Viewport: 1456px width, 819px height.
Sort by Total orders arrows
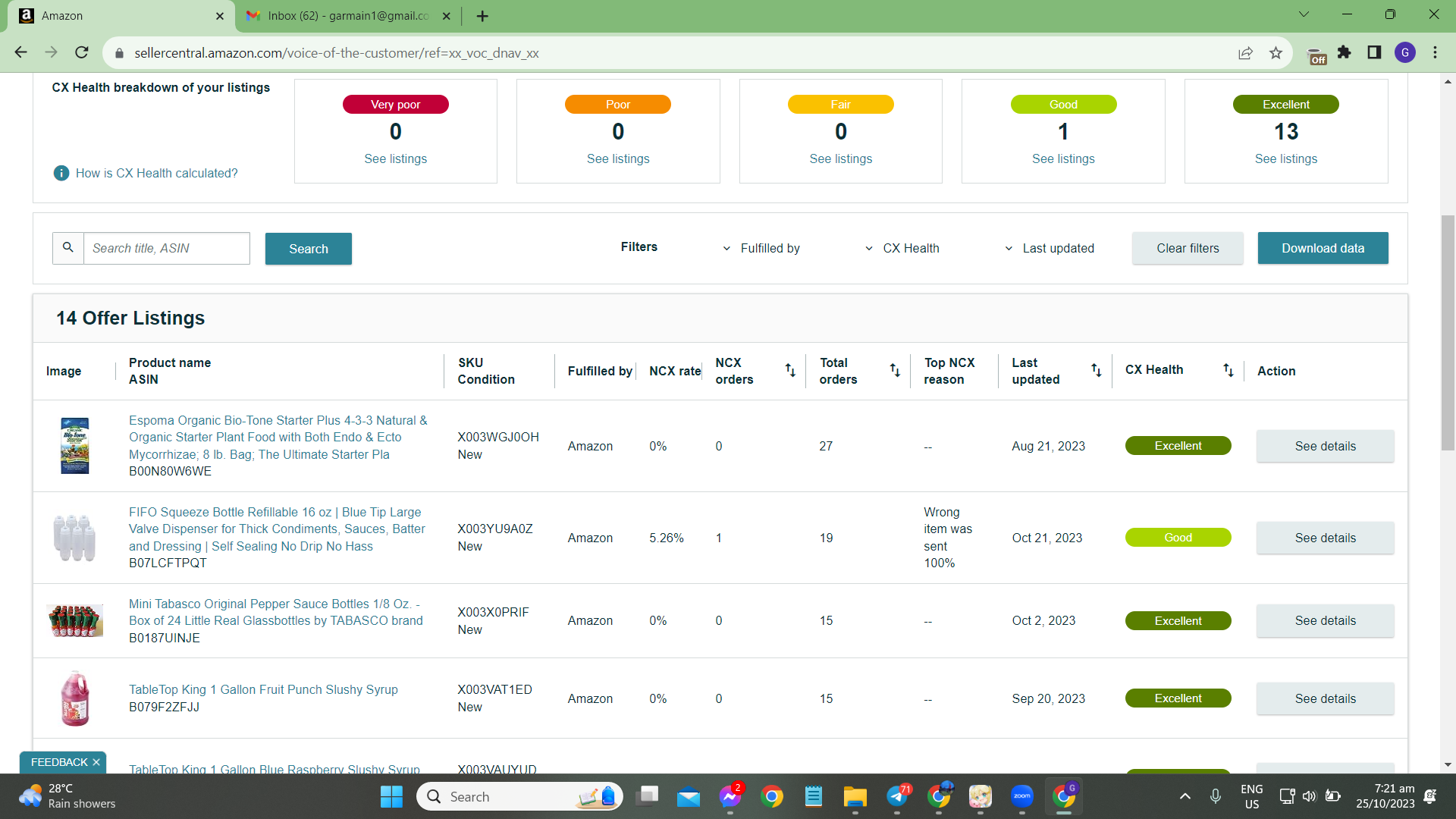pos(895,370)
